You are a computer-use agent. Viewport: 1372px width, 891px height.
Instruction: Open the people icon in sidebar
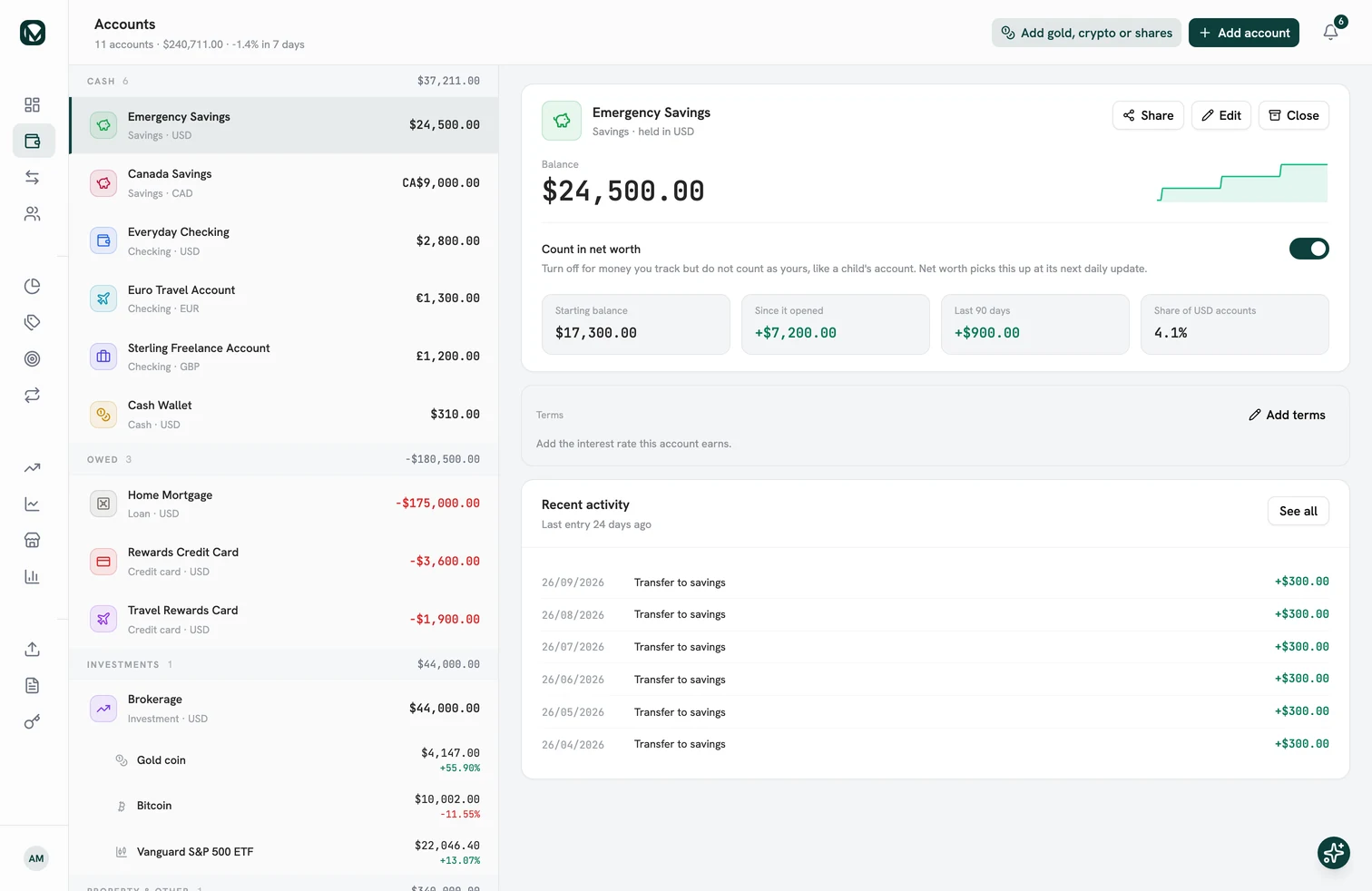[x=33, y=214]
